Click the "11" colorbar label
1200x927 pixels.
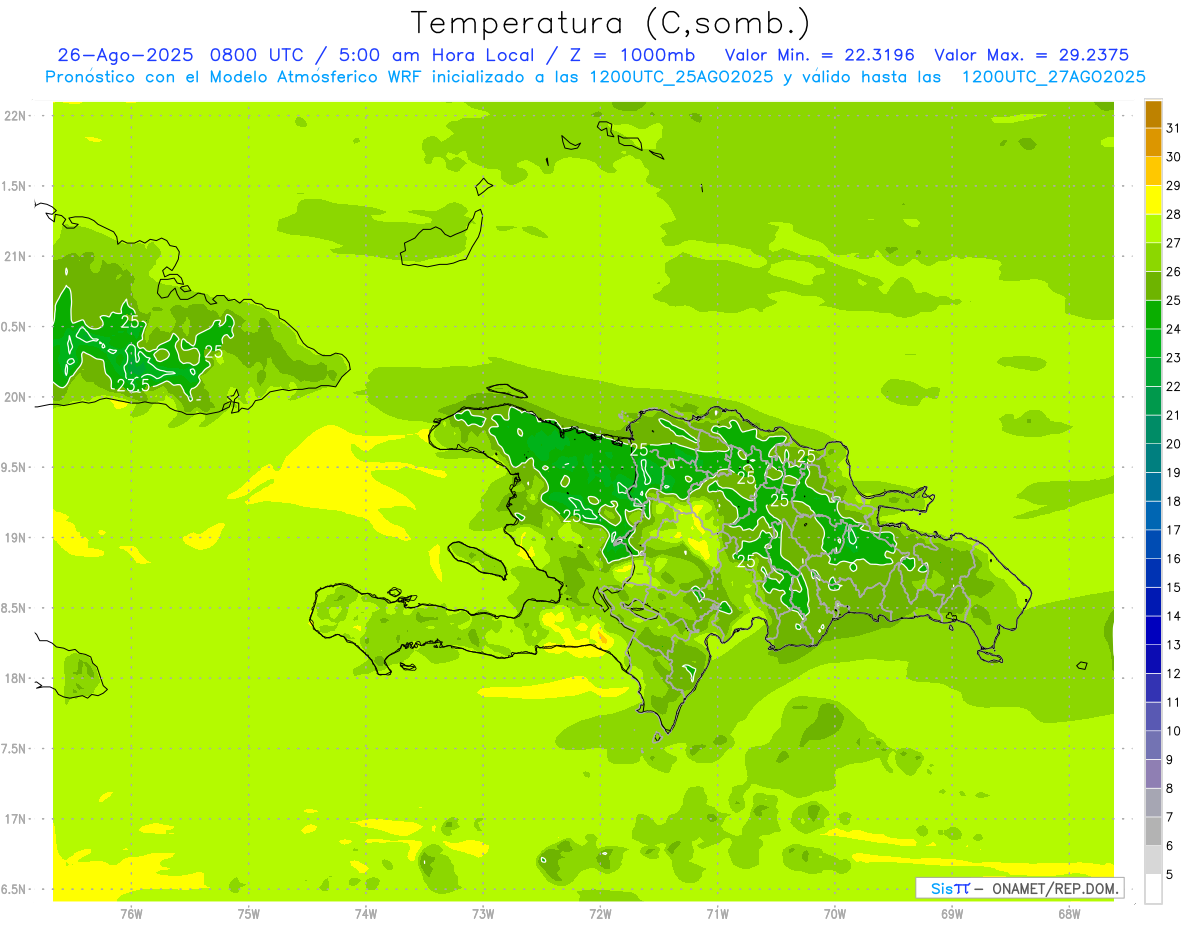click(x=1173, y=703)
